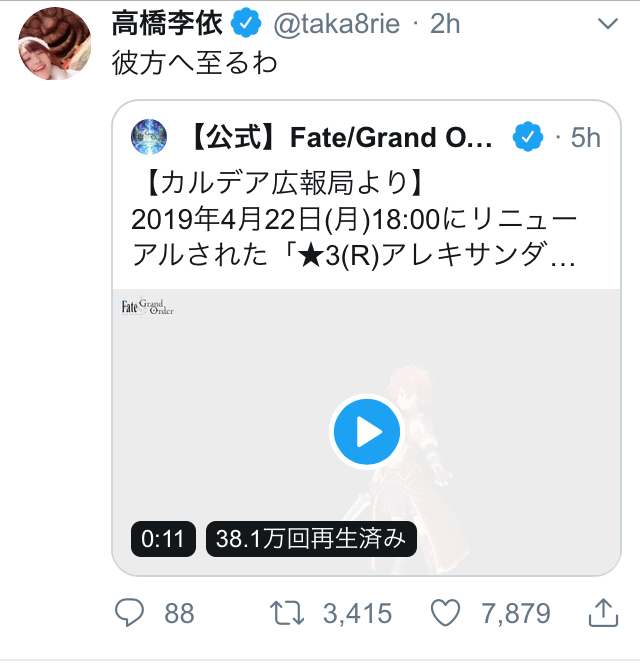Expand the tweet options chevron
This screenshot has width=640, height=671.
click(x=606, y=23)
